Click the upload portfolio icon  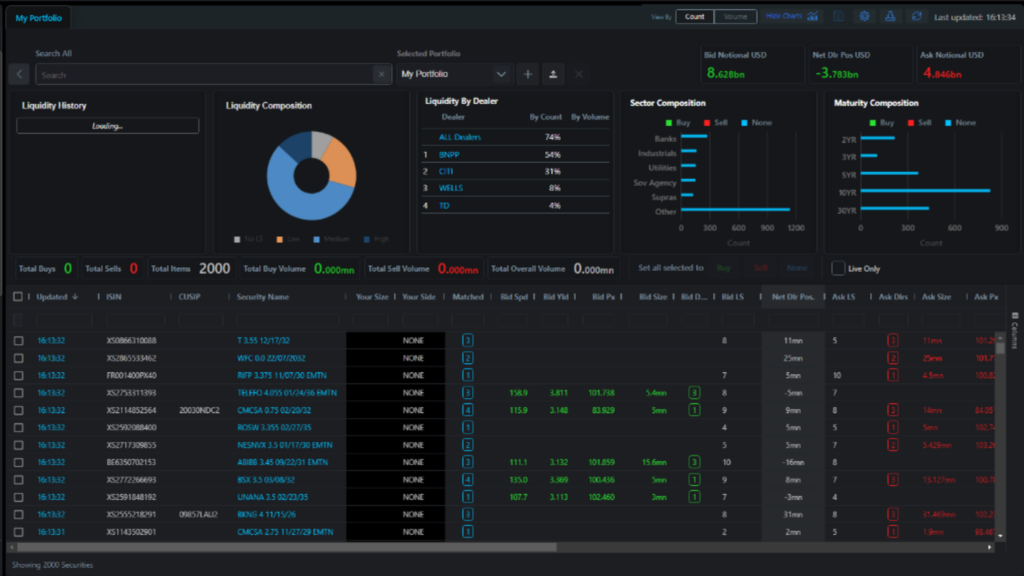pyautogui.click(x=553, y=74)
